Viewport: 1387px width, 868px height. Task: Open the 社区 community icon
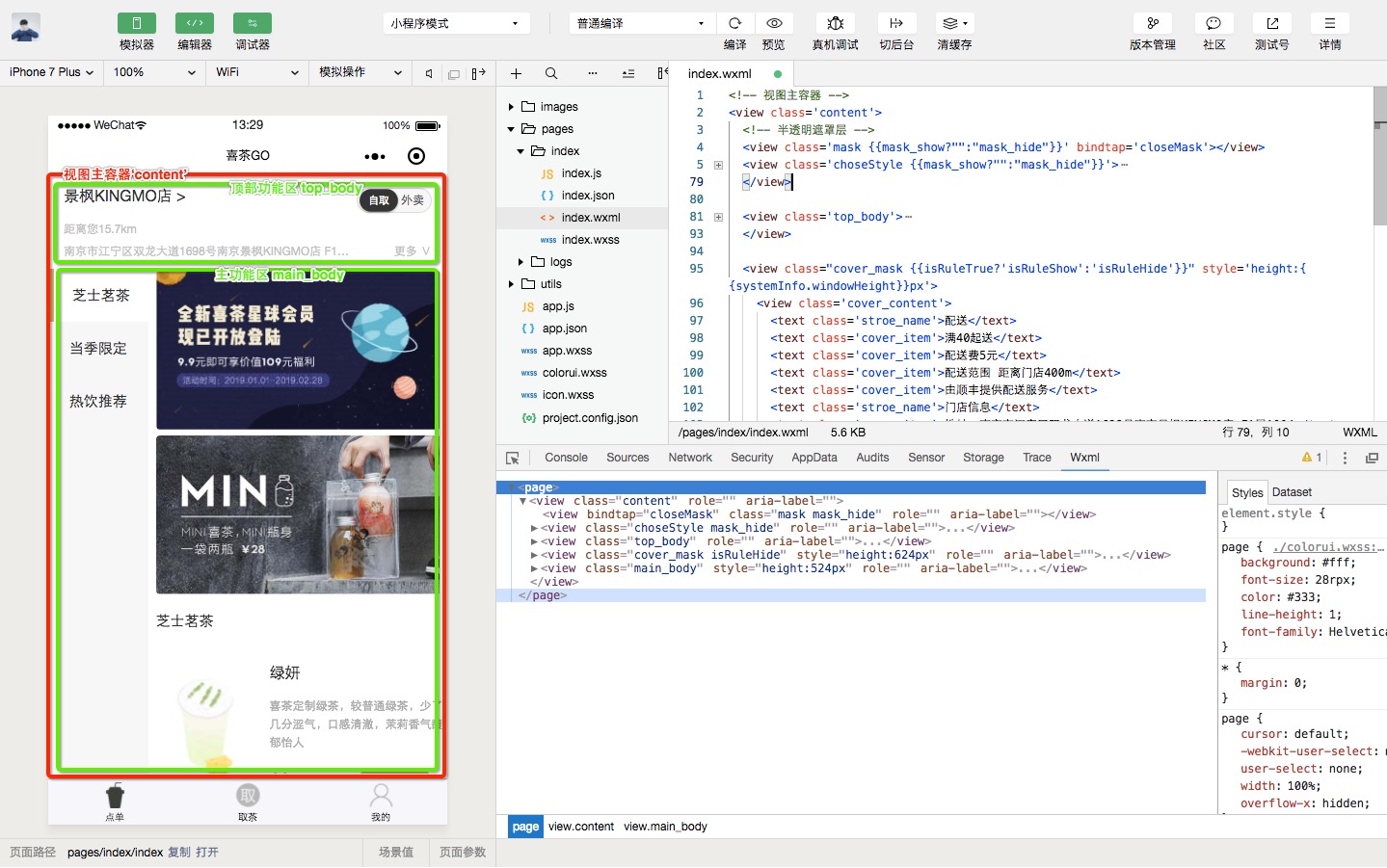(1214, 23)
